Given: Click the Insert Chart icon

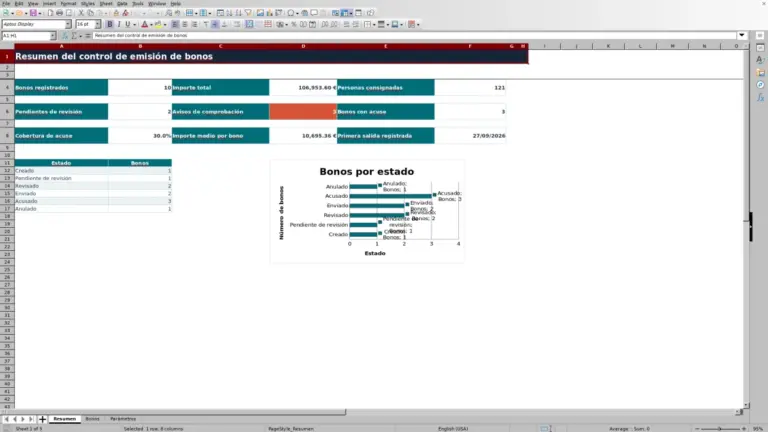Looking at the screenshot, I should (269, 13).
